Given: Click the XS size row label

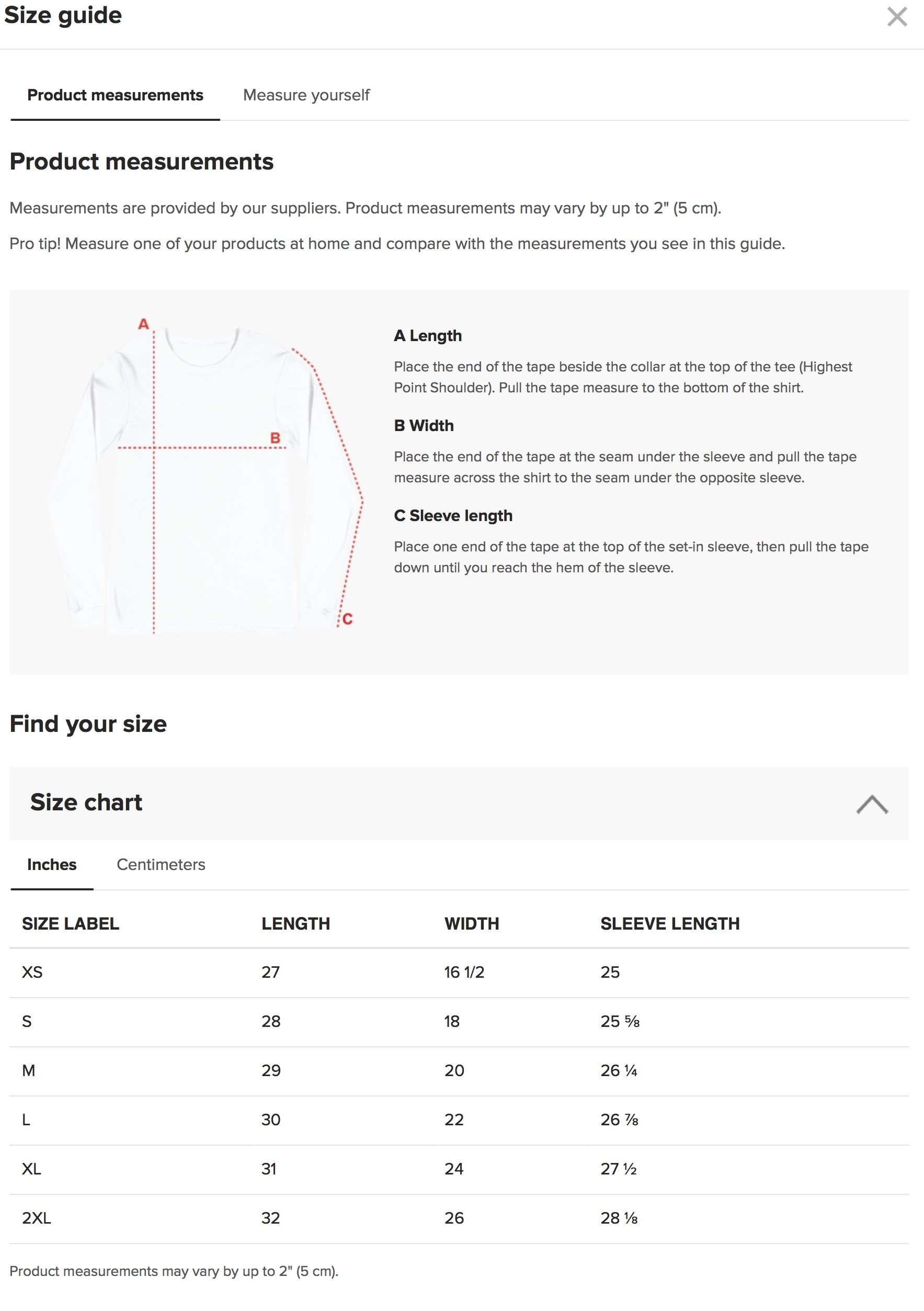Looking at the screenshot, I should click(x=32, y=972).
